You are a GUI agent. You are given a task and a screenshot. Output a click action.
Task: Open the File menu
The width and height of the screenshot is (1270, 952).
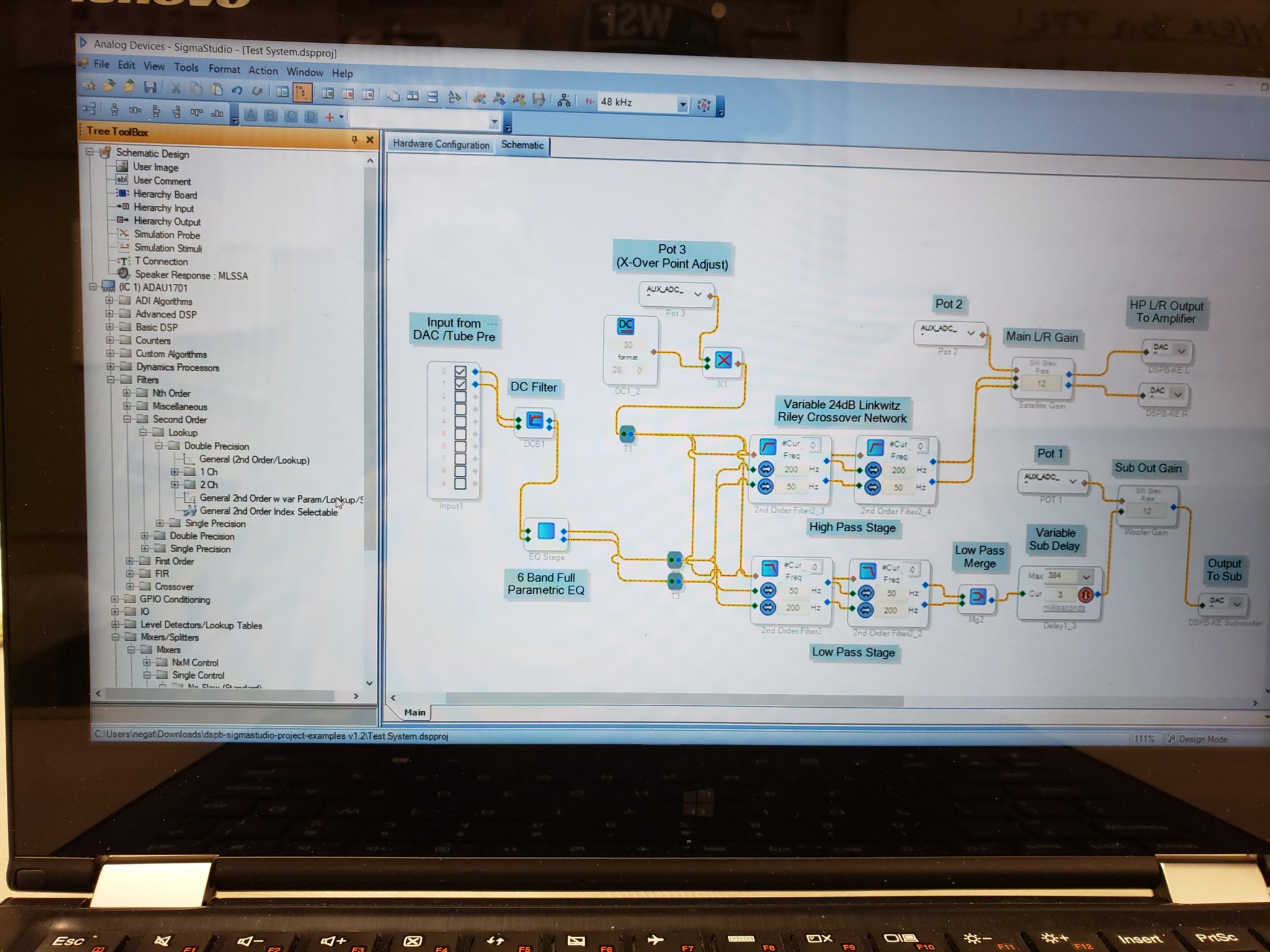(x=101, y=64)
